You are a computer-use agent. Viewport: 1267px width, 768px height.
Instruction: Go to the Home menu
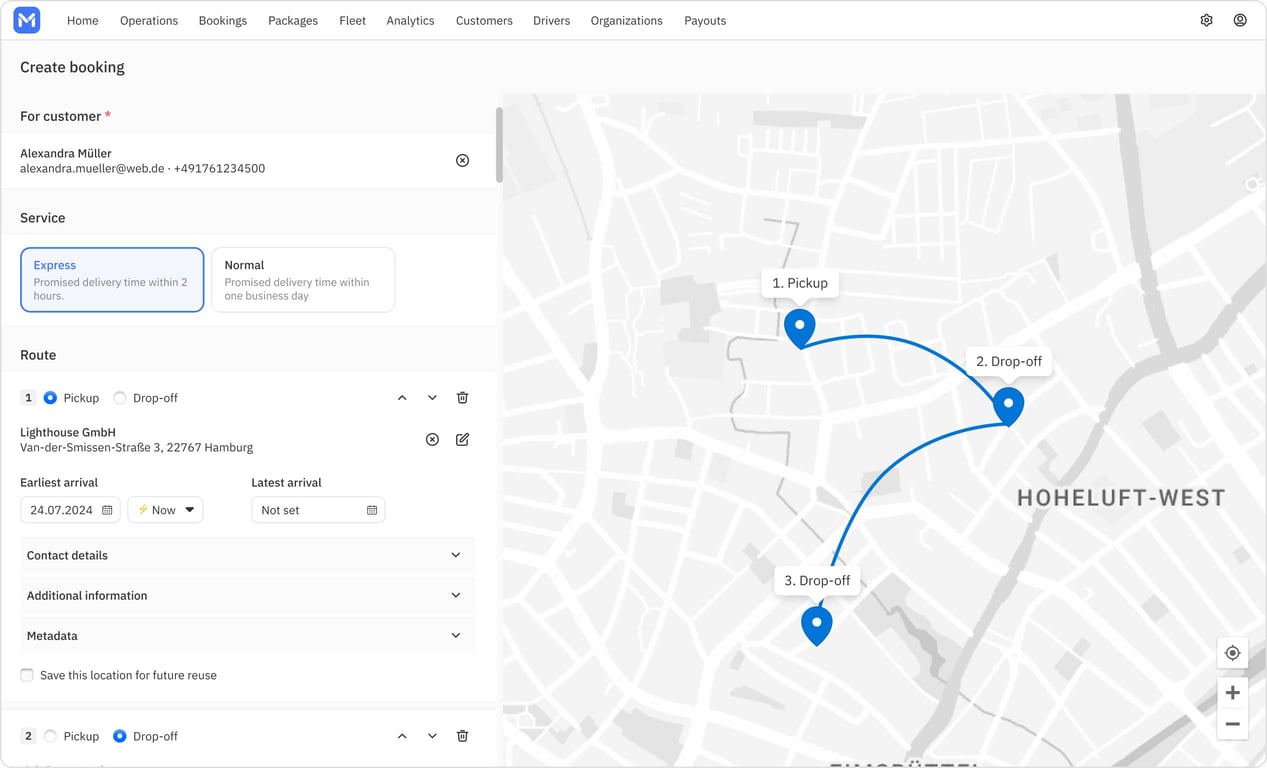(x=83, y=20)
